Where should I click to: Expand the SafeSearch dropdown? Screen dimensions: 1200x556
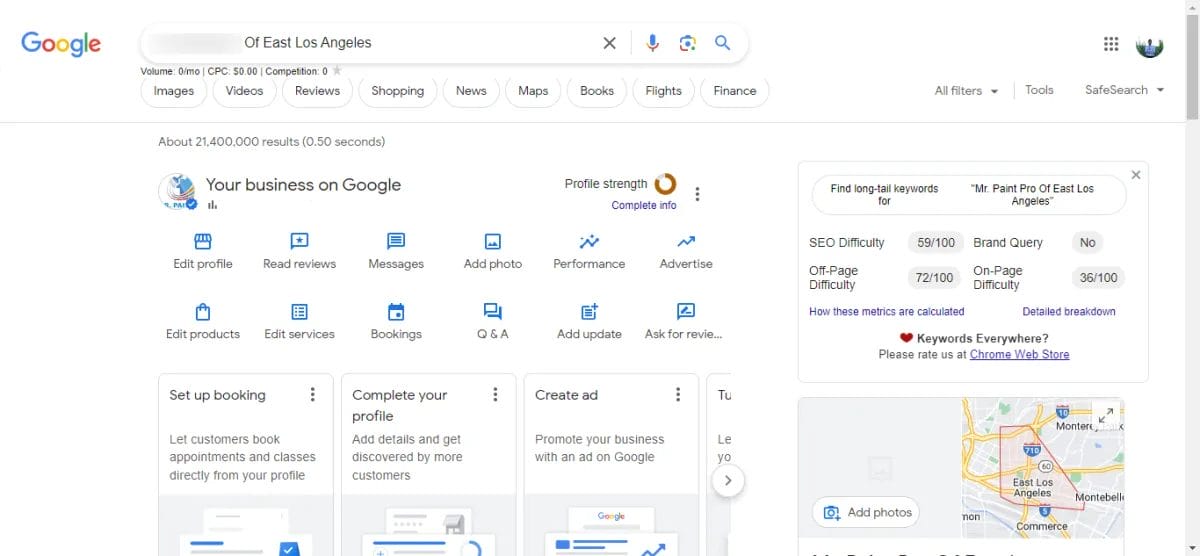(x=1124, y=90)
